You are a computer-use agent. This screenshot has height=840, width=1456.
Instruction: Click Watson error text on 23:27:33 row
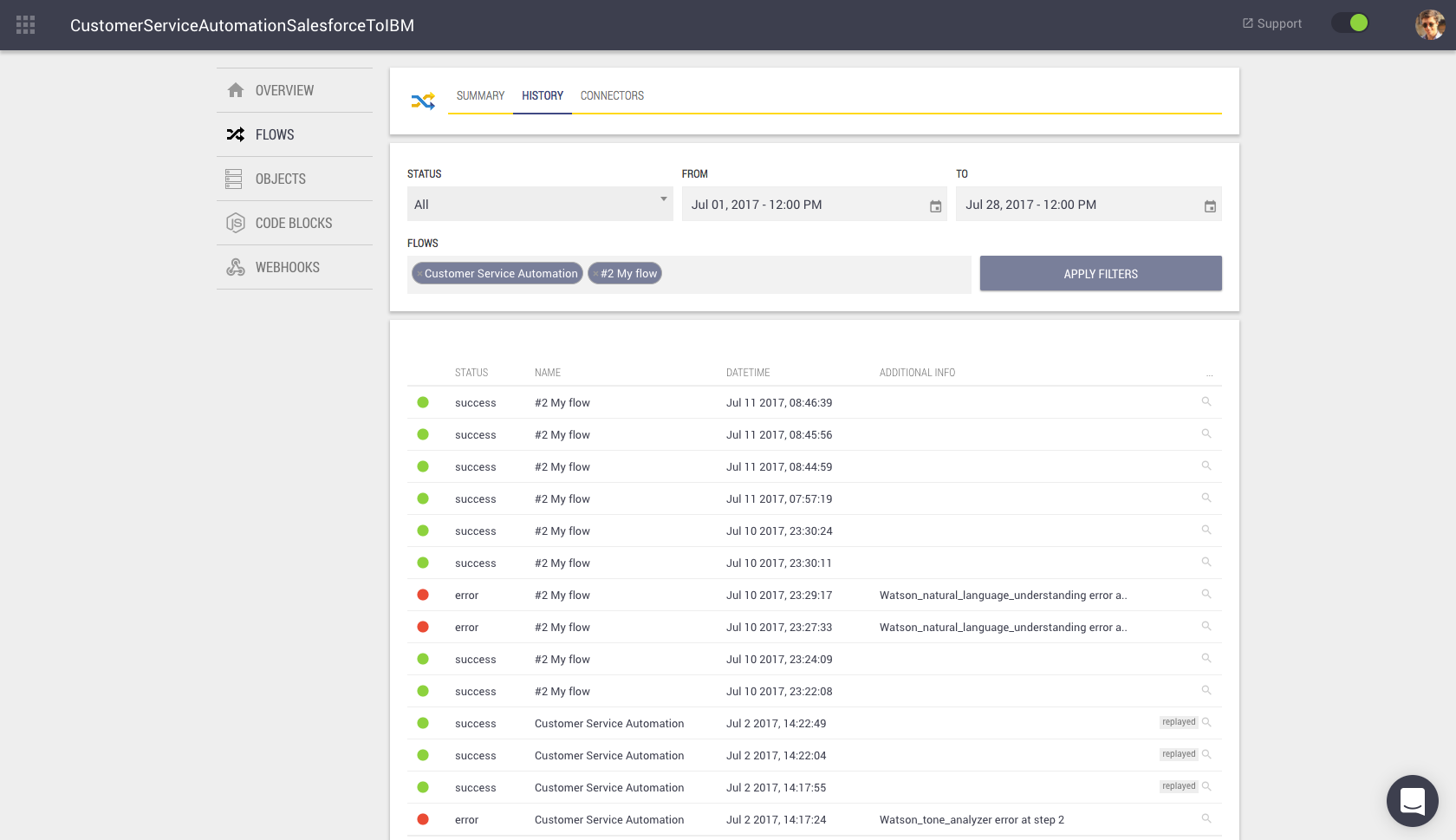pos(1003,628)
